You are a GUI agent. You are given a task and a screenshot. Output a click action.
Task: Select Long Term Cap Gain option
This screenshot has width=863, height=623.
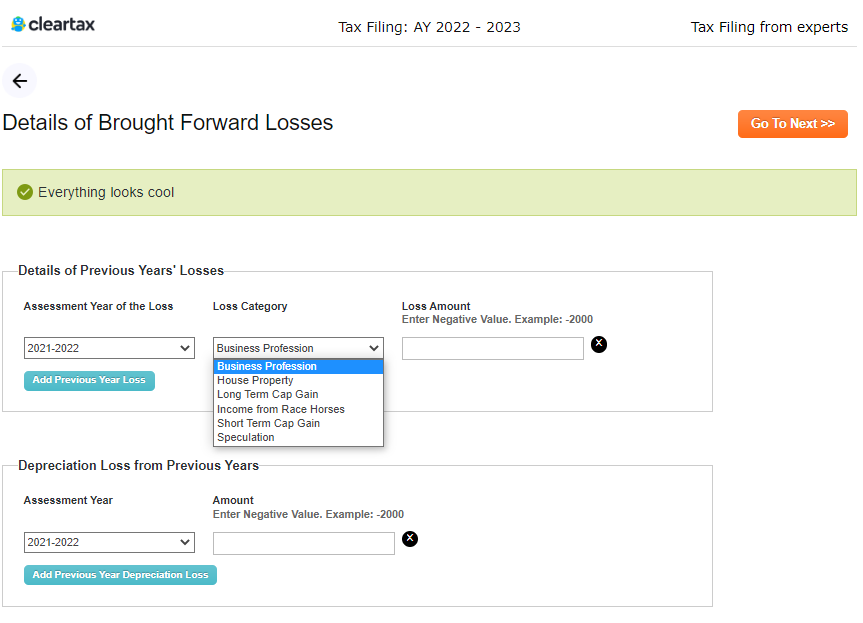(x=298, y=395)
